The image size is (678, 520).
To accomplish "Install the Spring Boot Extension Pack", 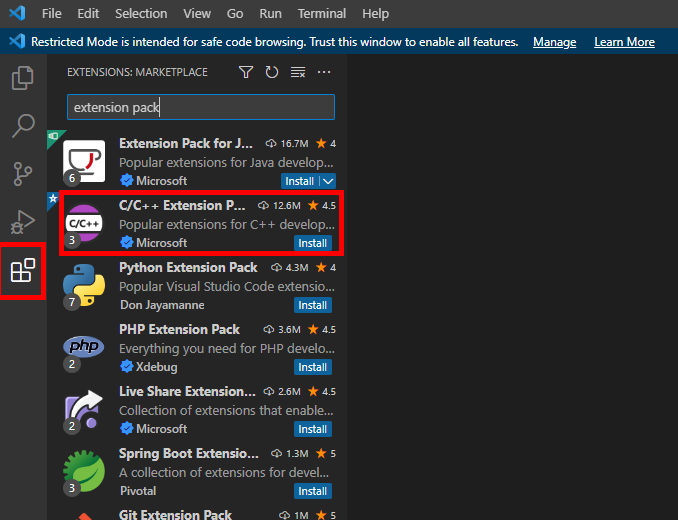I will pos(313,491).
